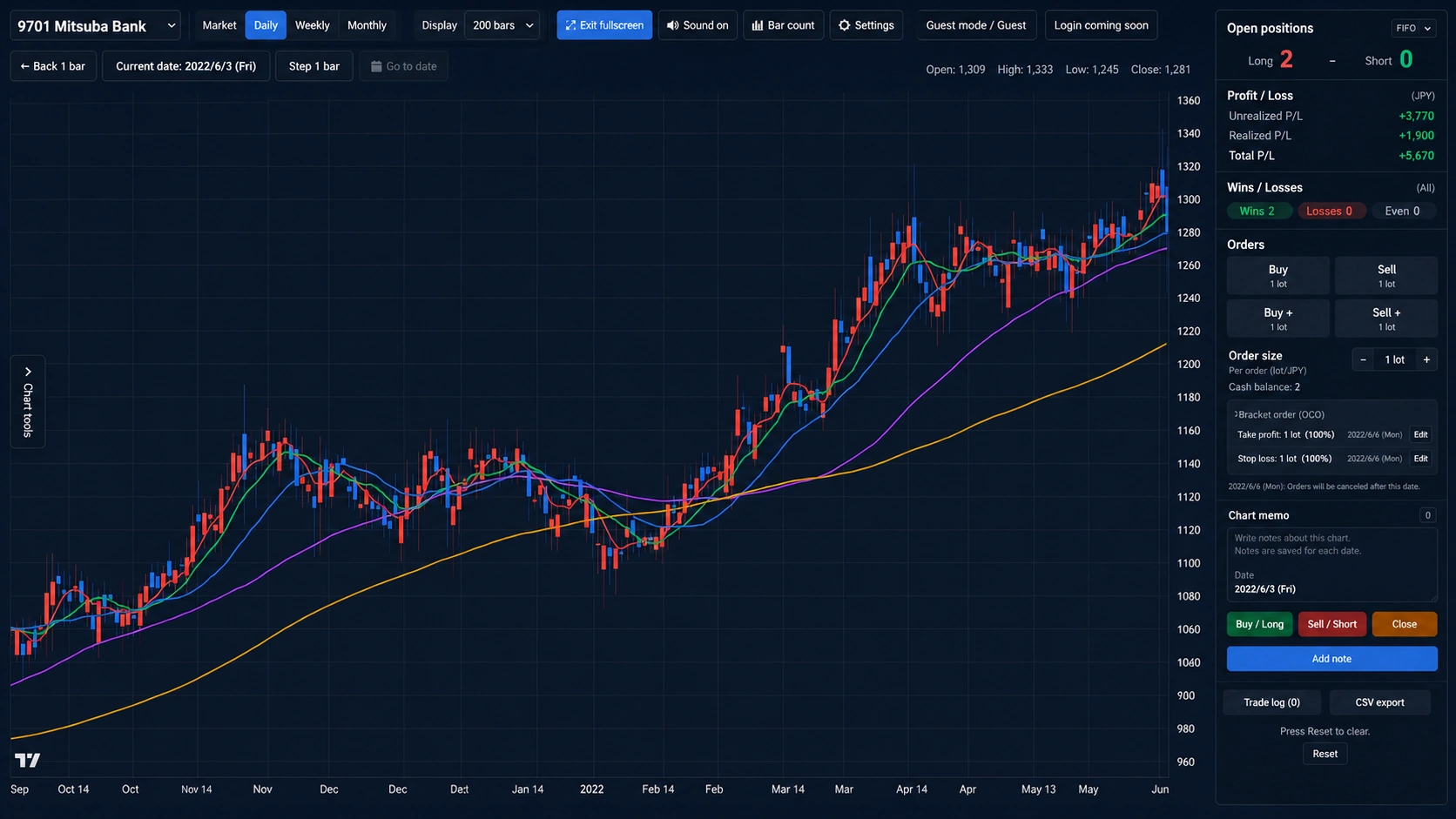
Task: Switch to the Monthly timeframe tab
Action: [x=367, y=25]
